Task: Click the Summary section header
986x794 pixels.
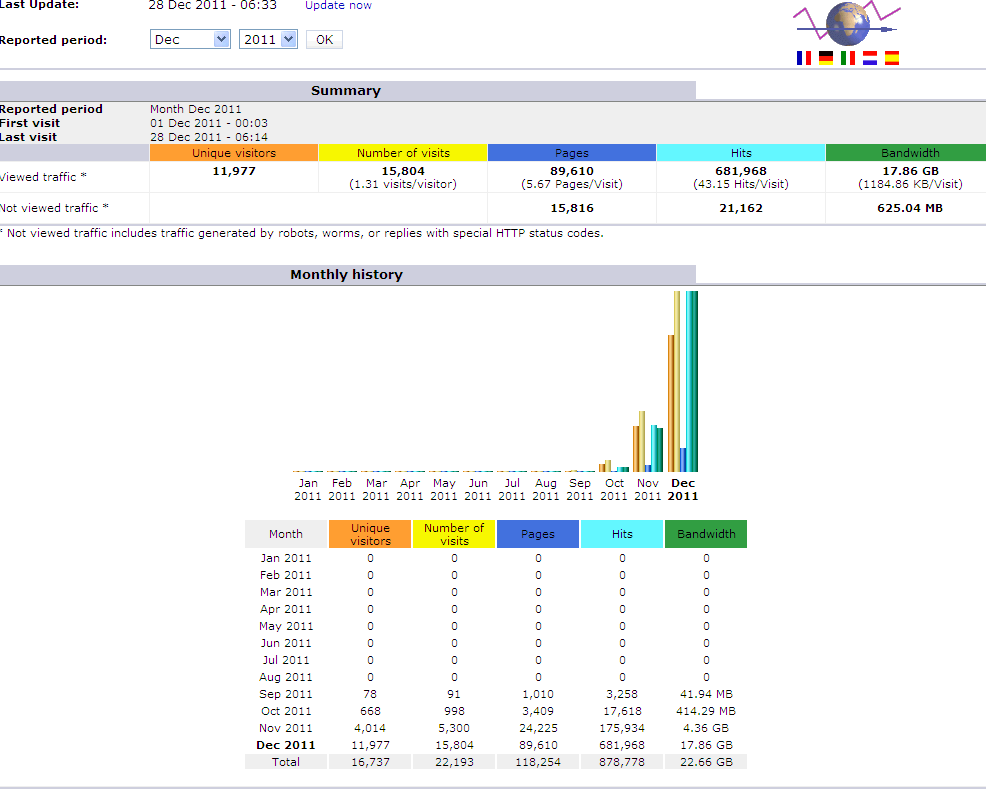Action: click(x=346, y=91)
